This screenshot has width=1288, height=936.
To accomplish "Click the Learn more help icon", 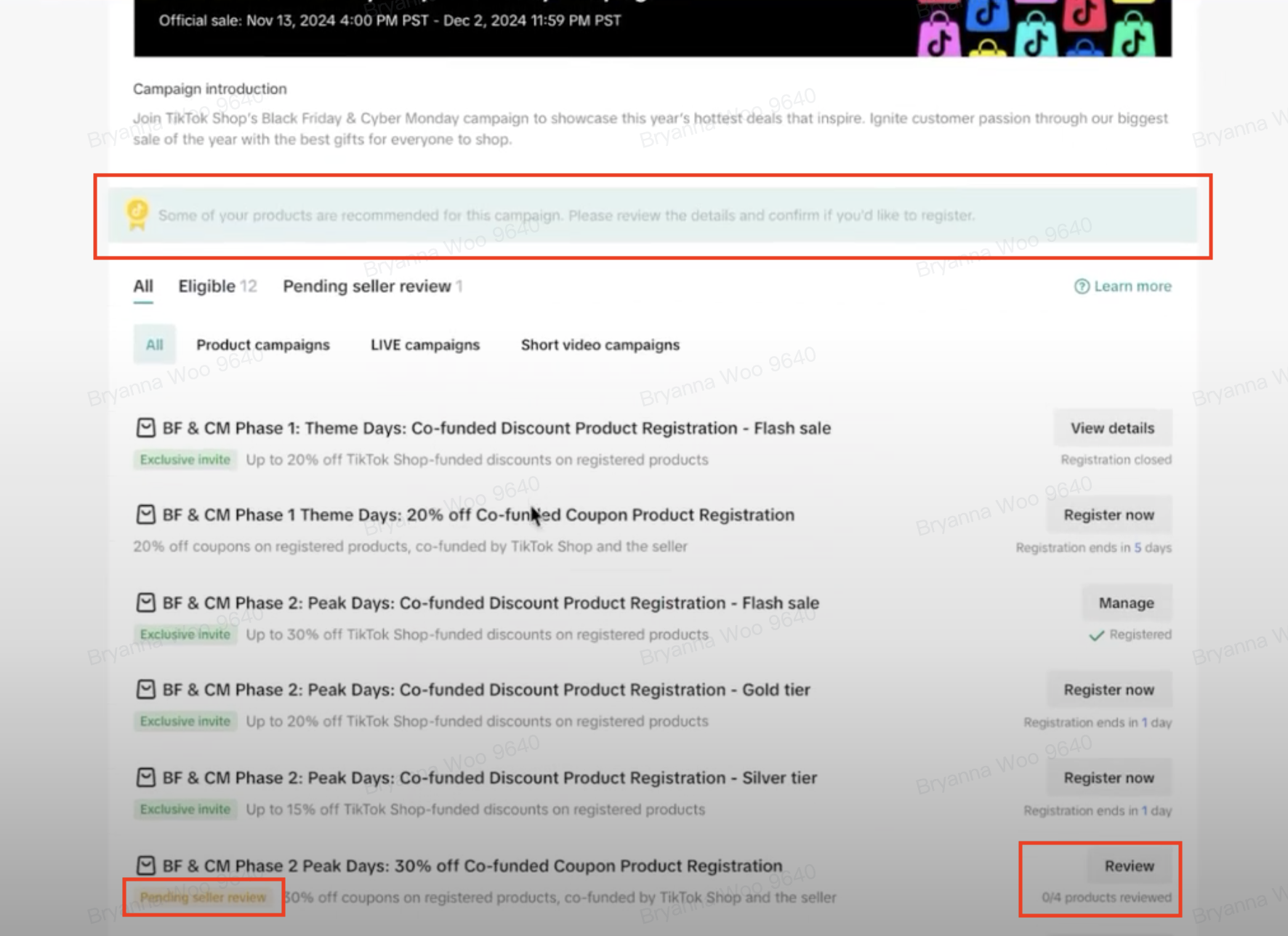I will click(x=1082, y=286).
